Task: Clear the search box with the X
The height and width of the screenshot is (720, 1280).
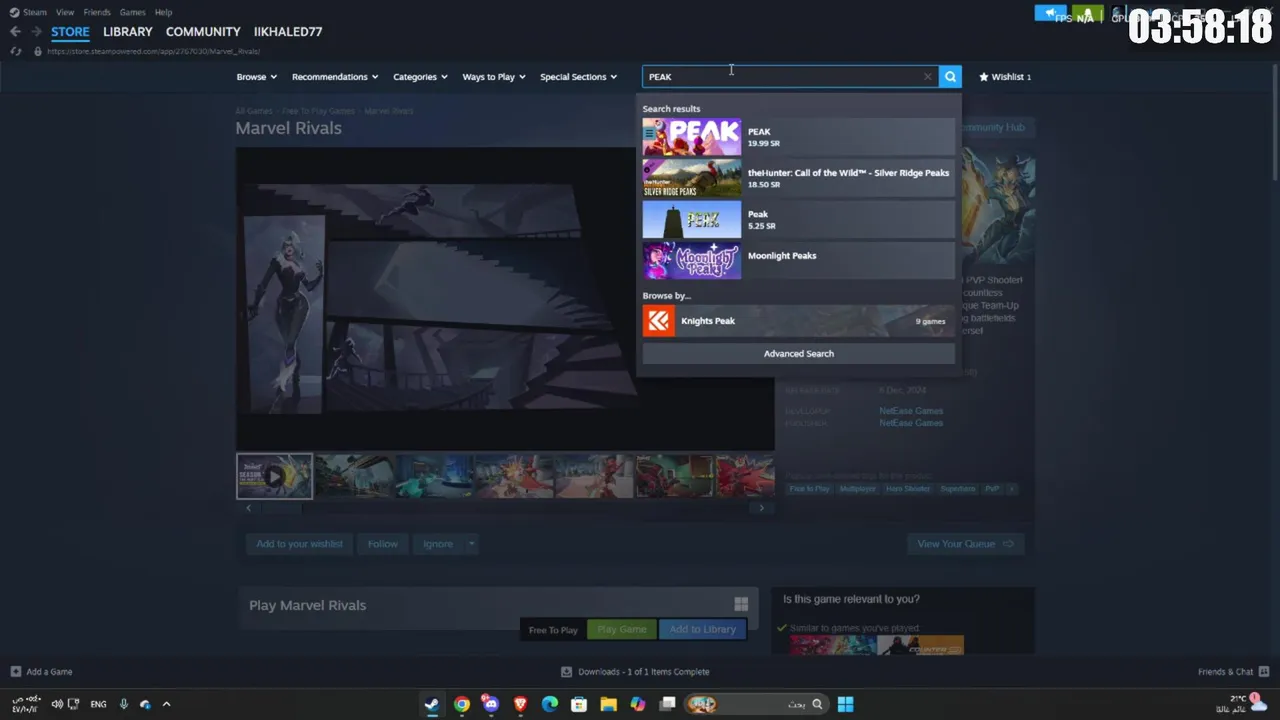Action: point(928,76)
